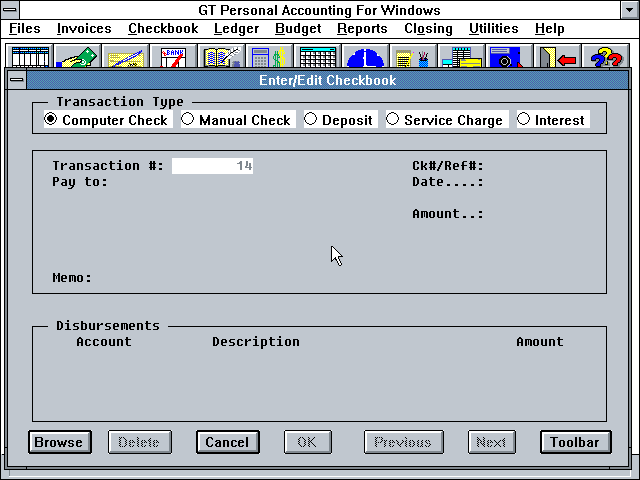The image size is (640, 480).
Task: Select the Computer Check transaction type
Action: coord(108,120)
